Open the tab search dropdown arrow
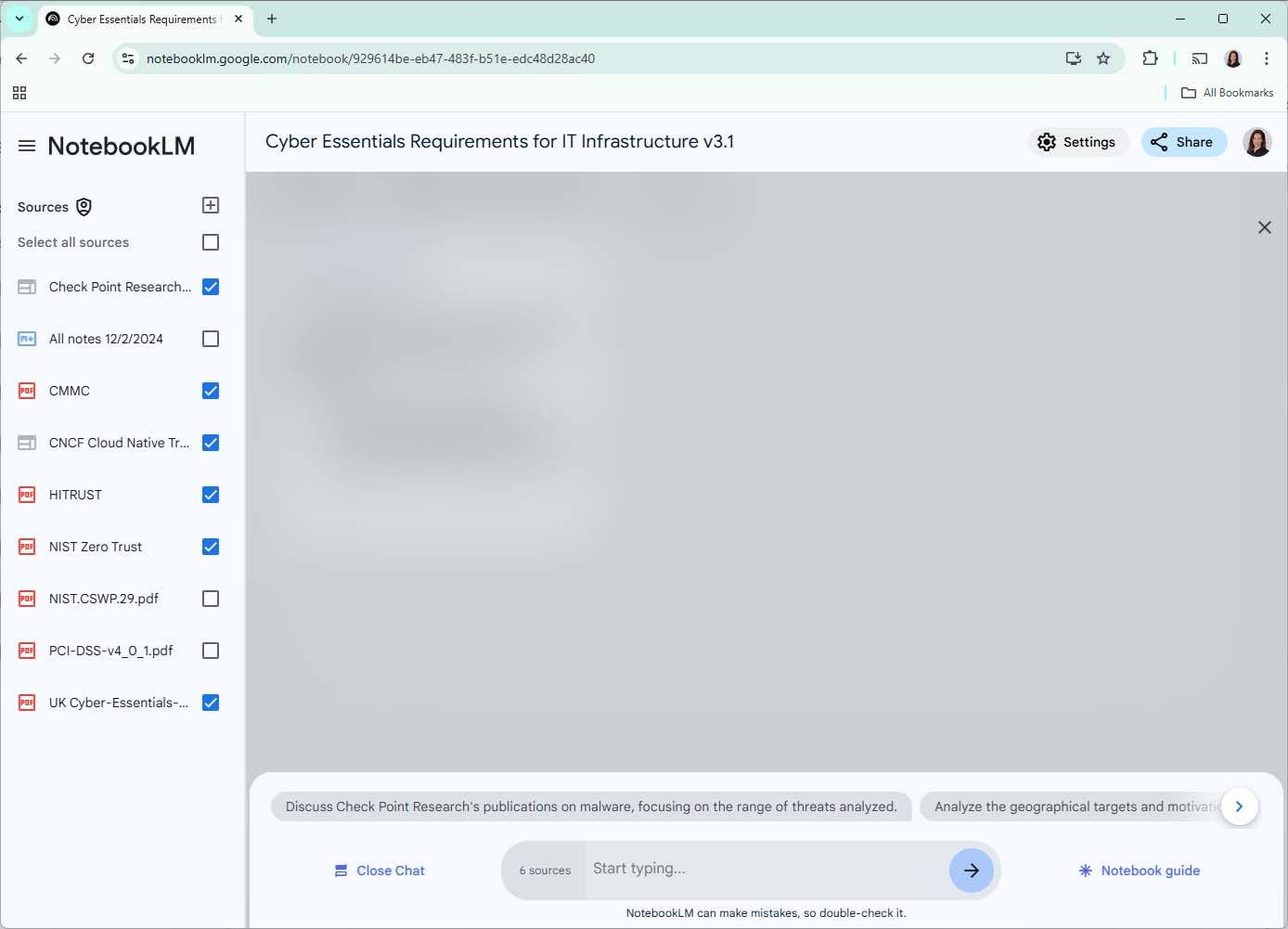 coord(19,19)
